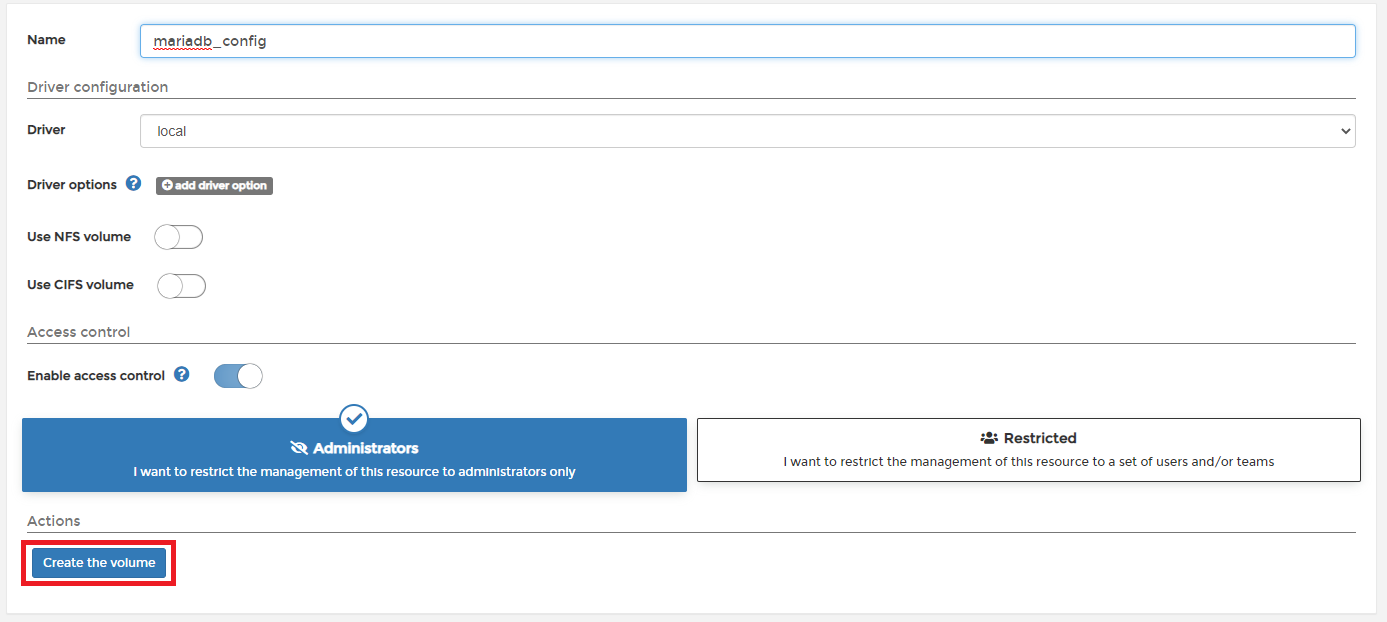Disable the Enable access control toggle

click(238, 376)
